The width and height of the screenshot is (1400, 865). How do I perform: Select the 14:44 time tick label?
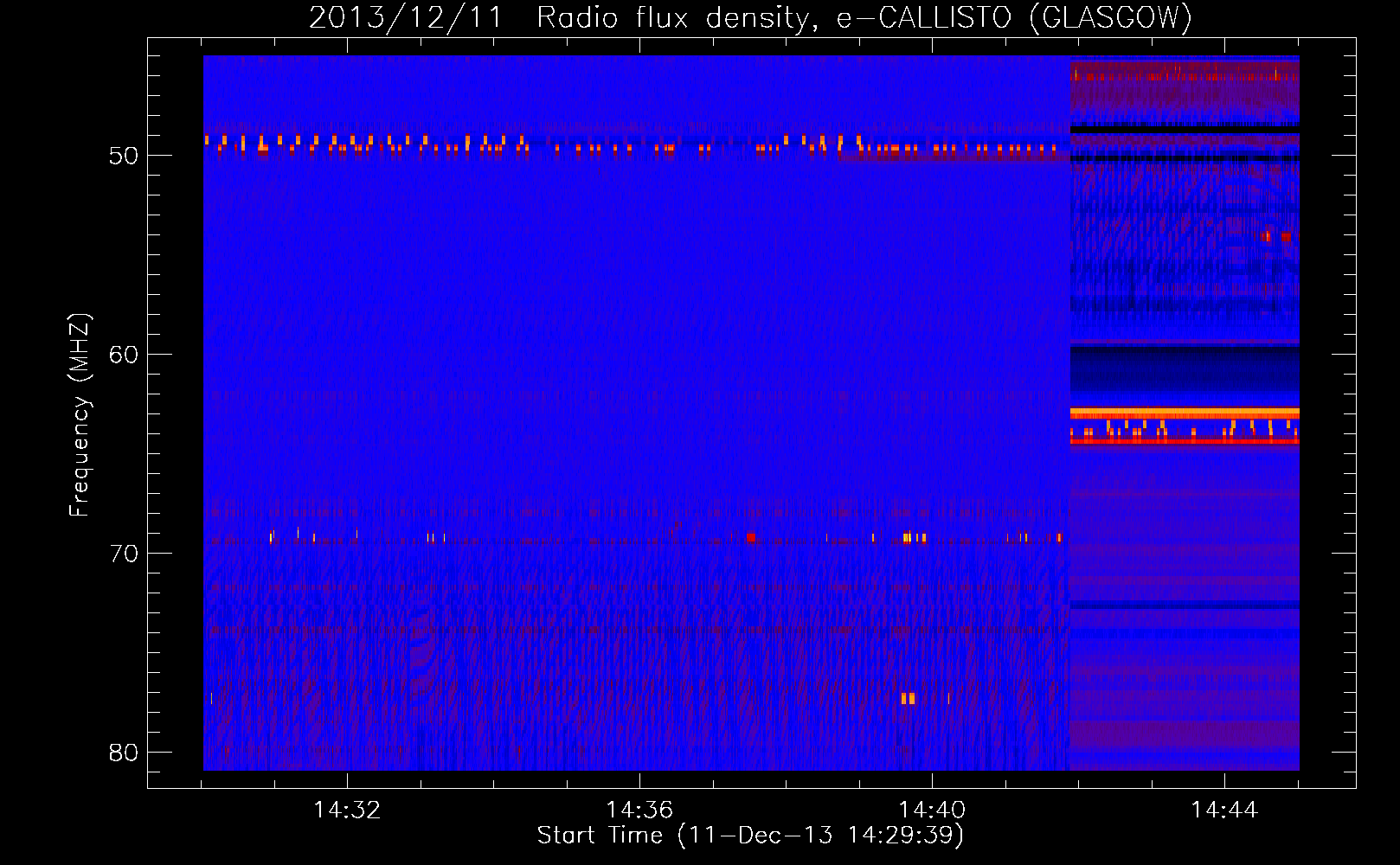point(1224,811)
